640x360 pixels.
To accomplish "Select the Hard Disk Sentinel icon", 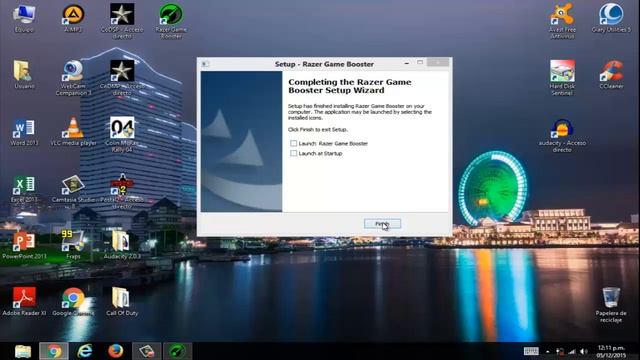I will pos(562,78).
